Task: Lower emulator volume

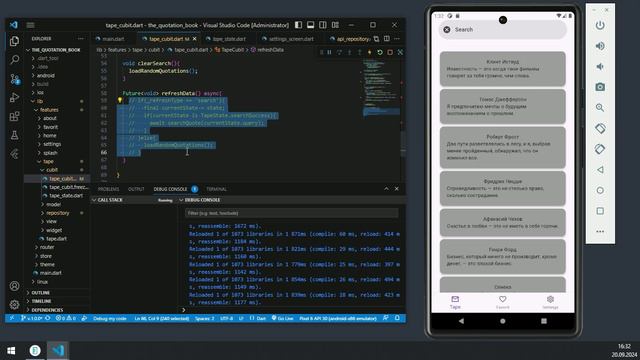Action: click(x=600, y=66)
